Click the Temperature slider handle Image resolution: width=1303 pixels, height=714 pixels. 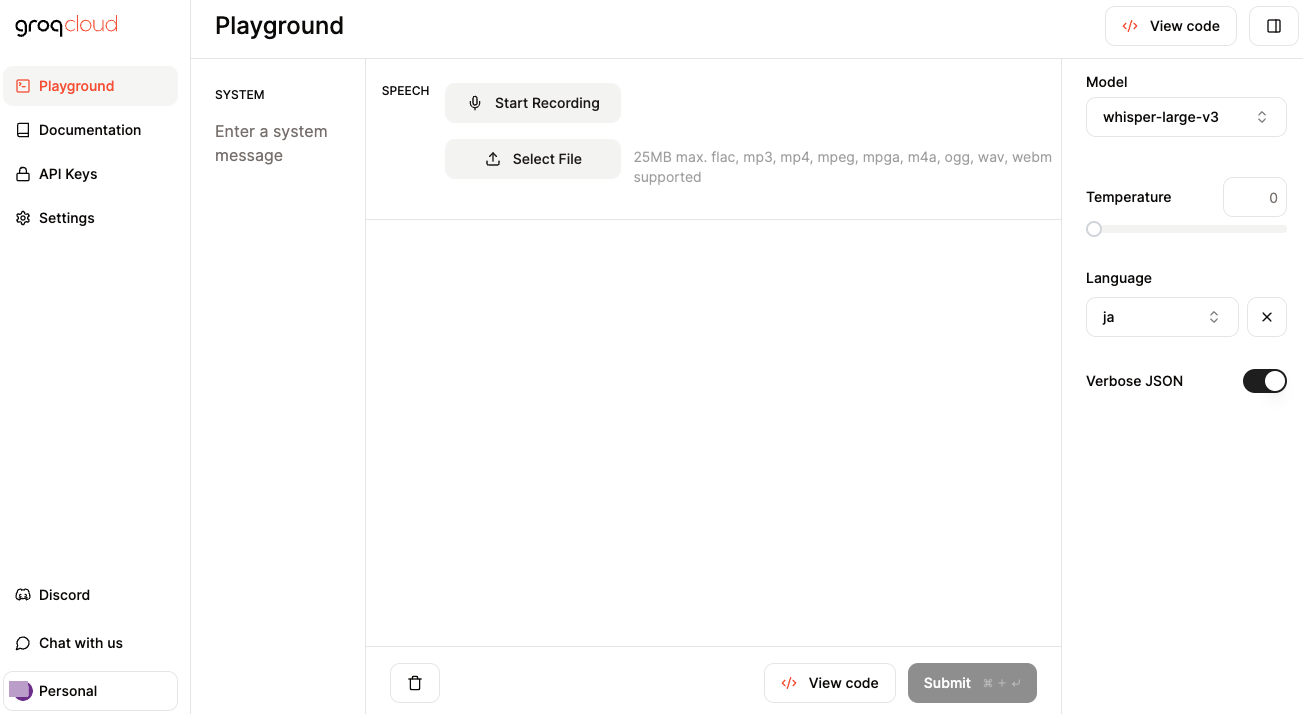tap(1094, 229)
